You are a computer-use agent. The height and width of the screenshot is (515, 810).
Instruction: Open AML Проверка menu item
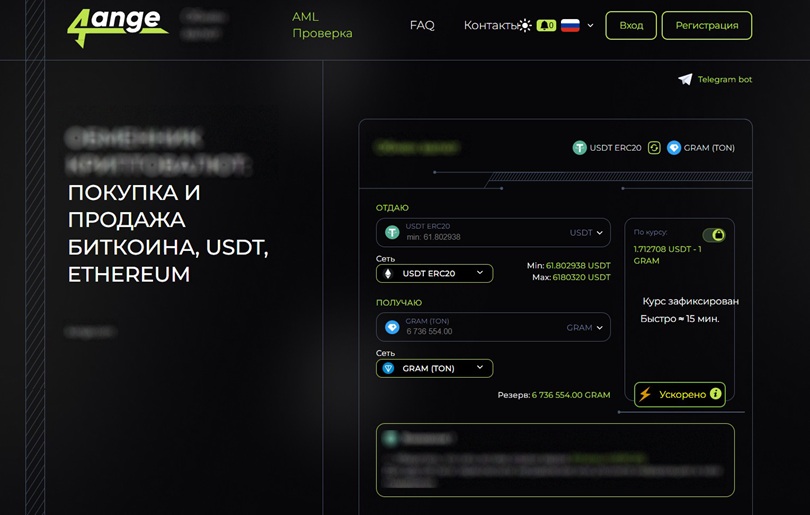click(322, 25)
